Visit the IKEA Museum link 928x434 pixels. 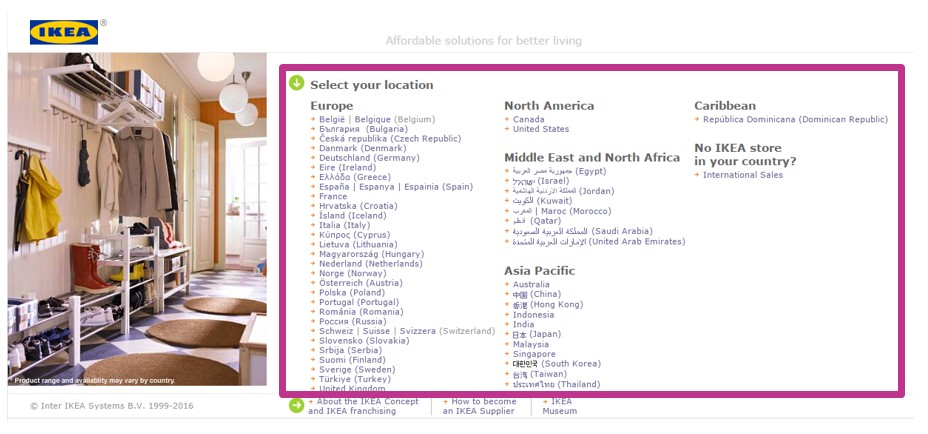(560, 406)
